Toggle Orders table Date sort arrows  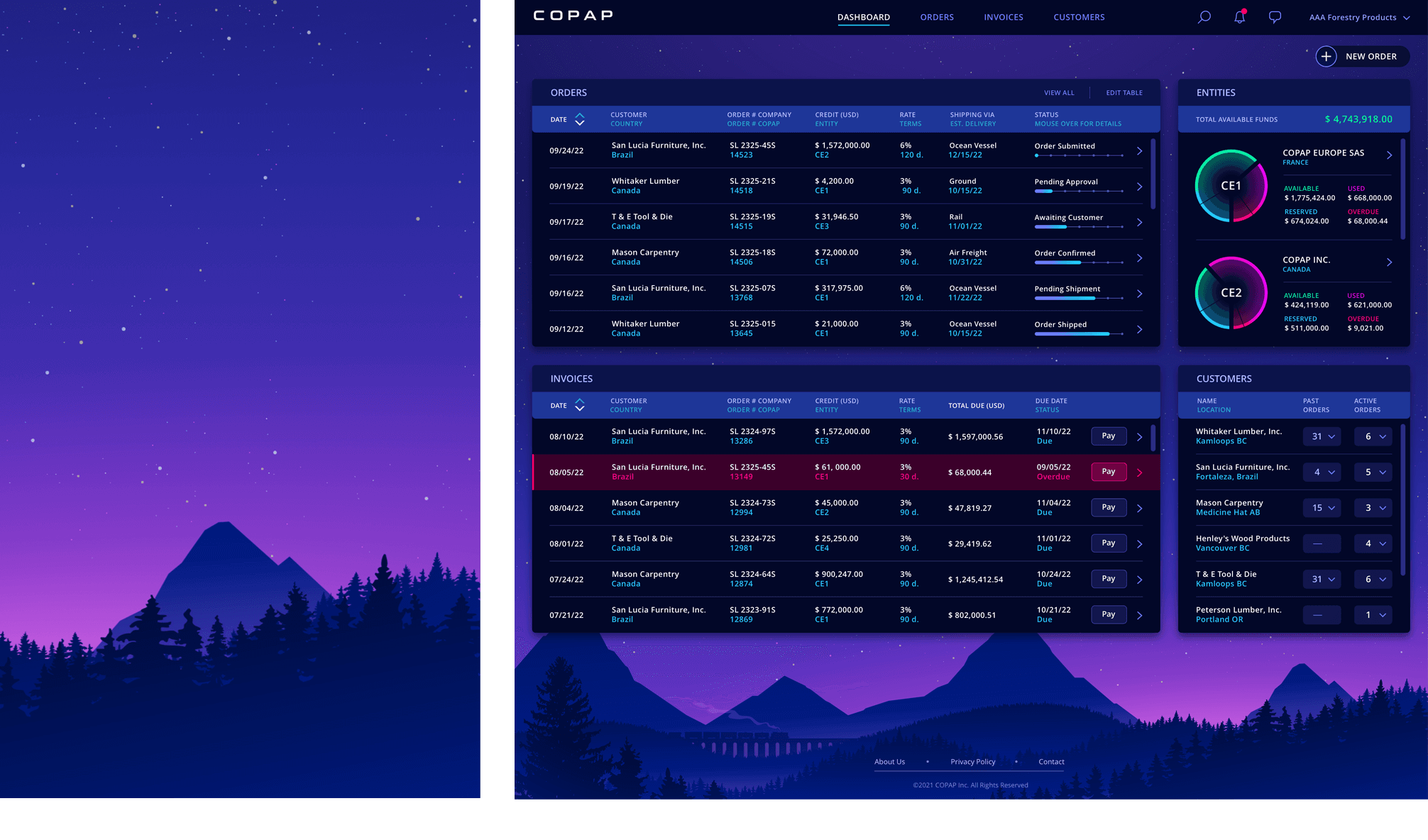(579, 119)
